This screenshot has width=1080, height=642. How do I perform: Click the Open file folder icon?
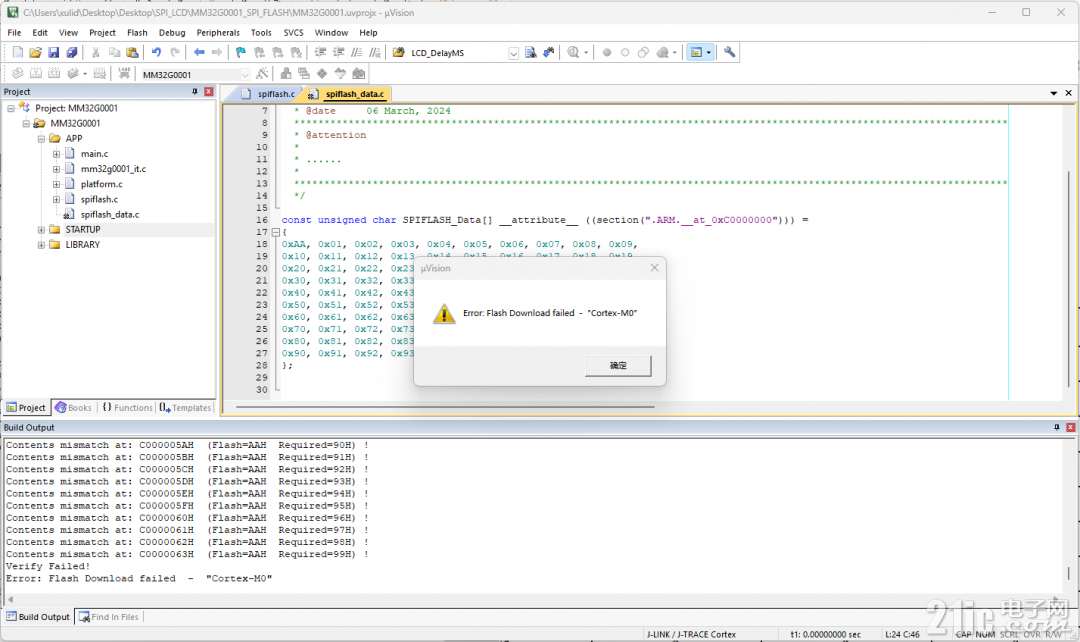(x=36, y=52)
